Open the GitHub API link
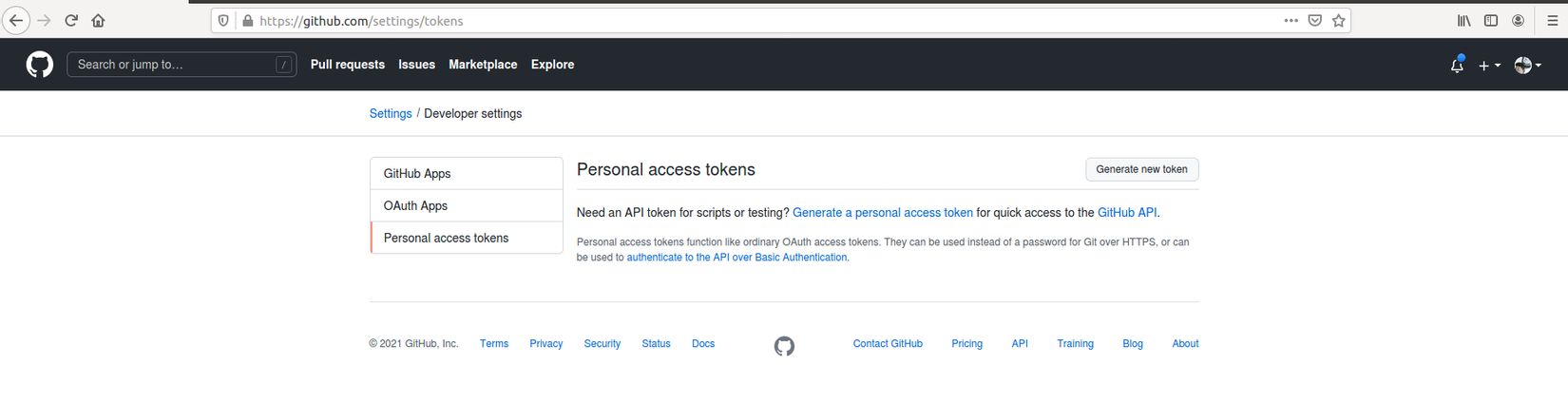 [x=1126, y=213]
